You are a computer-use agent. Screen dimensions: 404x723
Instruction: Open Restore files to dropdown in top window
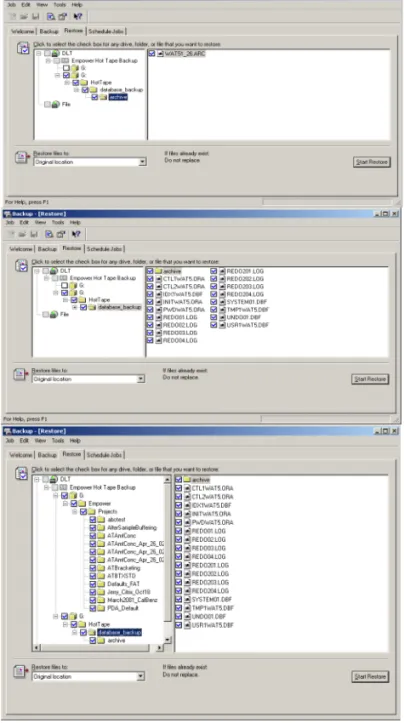(143, 162)
